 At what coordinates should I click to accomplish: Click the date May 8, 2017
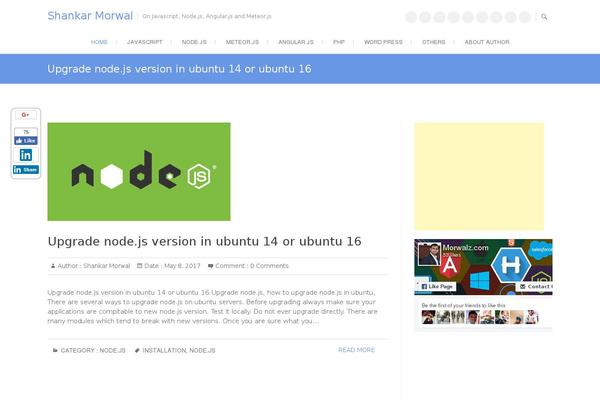182,266
